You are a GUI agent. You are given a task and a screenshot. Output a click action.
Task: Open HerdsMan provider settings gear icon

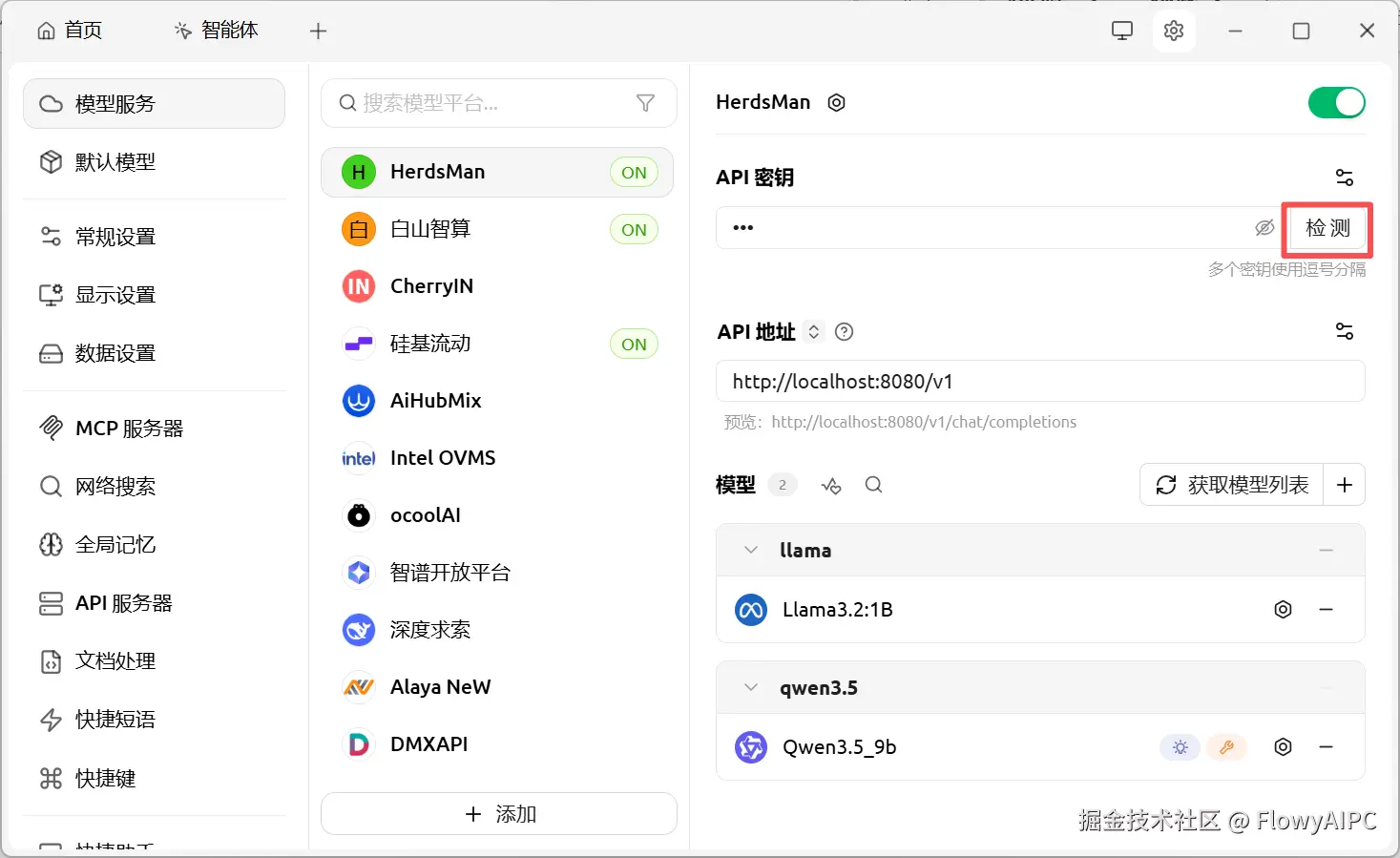836,102
